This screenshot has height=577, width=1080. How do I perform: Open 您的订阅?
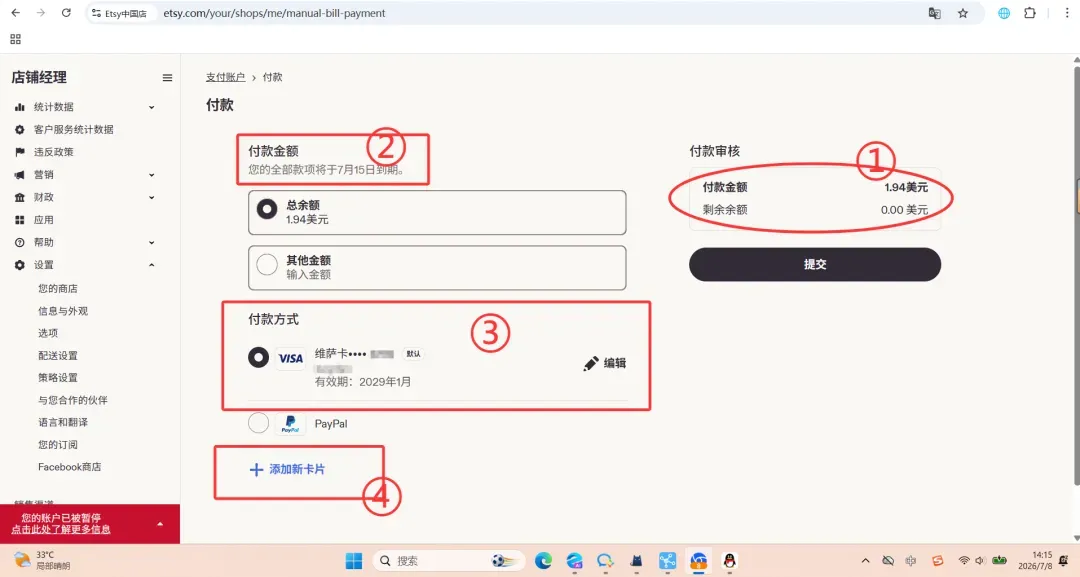coord(58,445)
